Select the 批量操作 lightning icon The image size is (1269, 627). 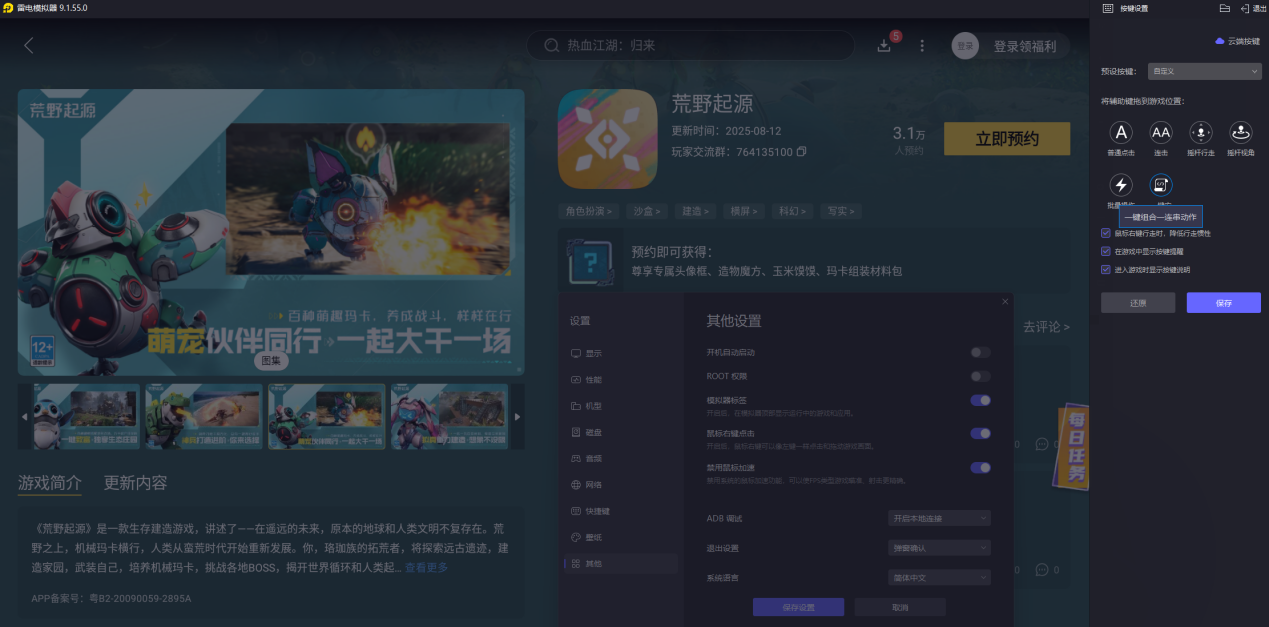pyautogui.click(x=1122, y=185)
